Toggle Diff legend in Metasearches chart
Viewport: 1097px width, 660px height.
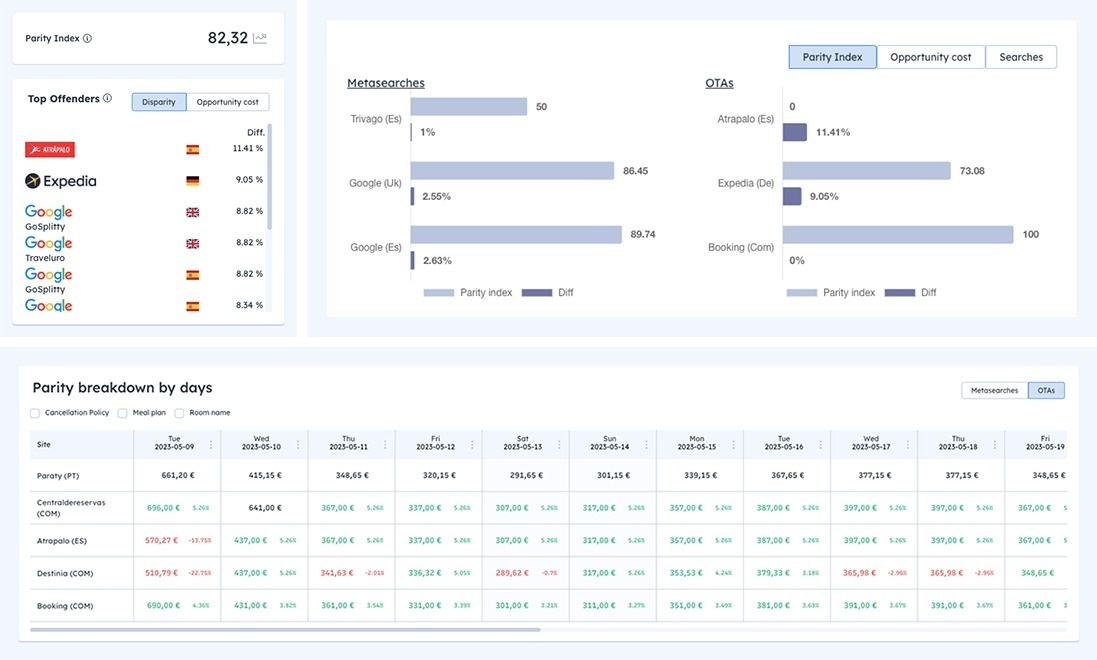click(548, 293)
